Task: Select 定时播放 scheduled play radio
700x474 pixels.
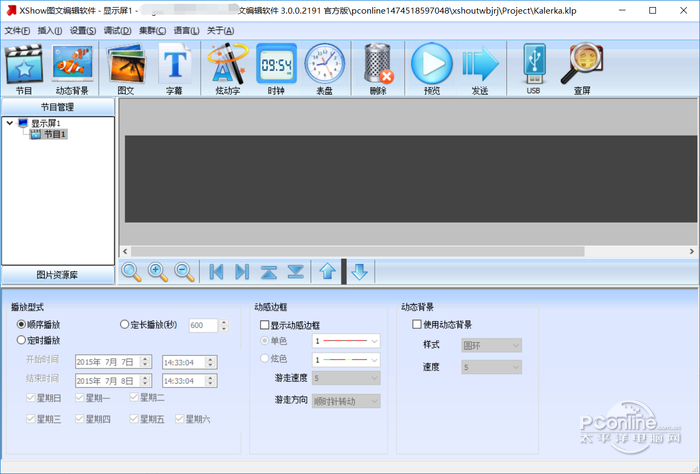Action: pos(21,340)
